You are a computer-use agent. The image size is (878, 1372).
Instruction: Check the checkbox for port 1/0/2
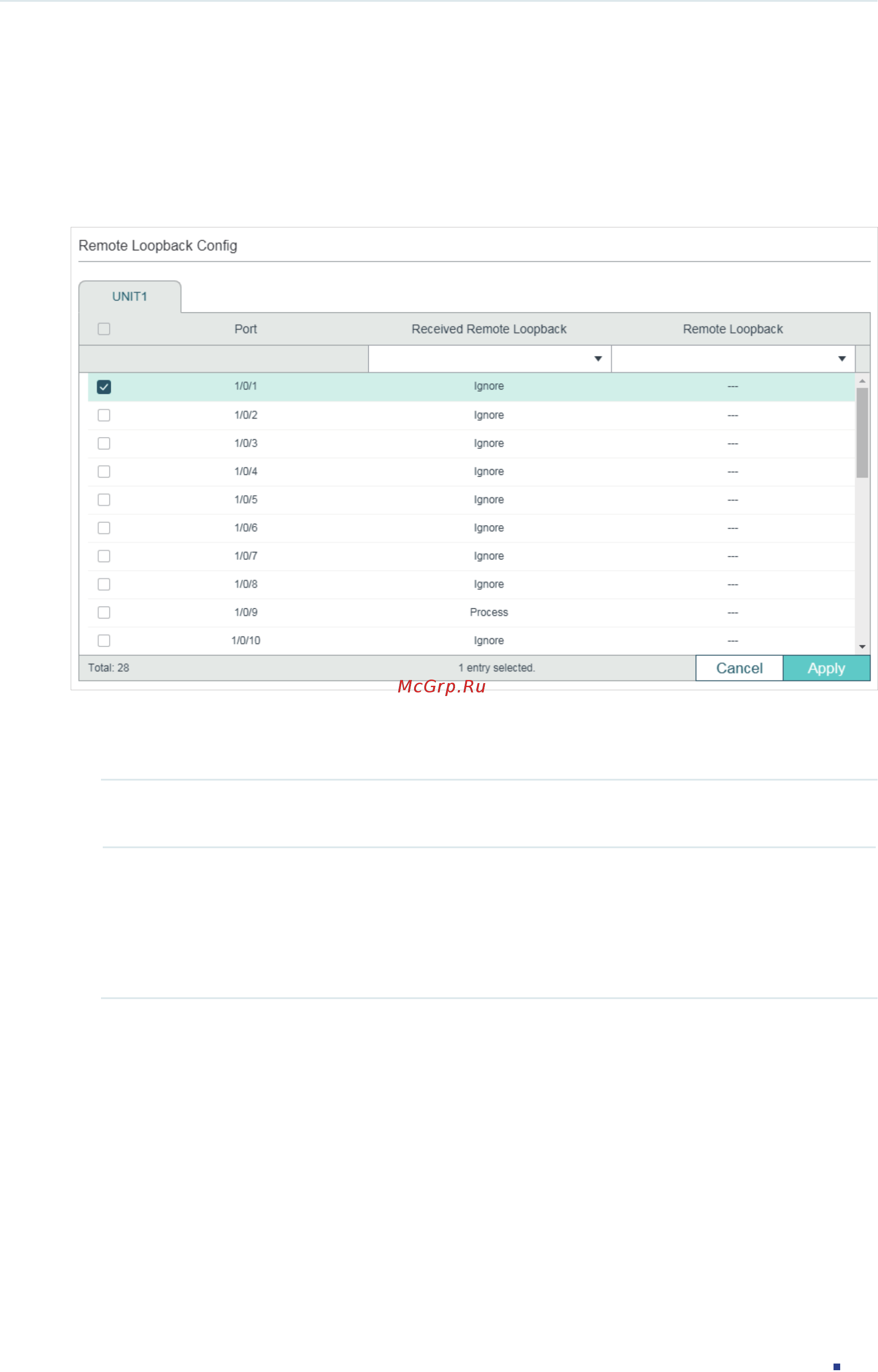pos(104,415)
